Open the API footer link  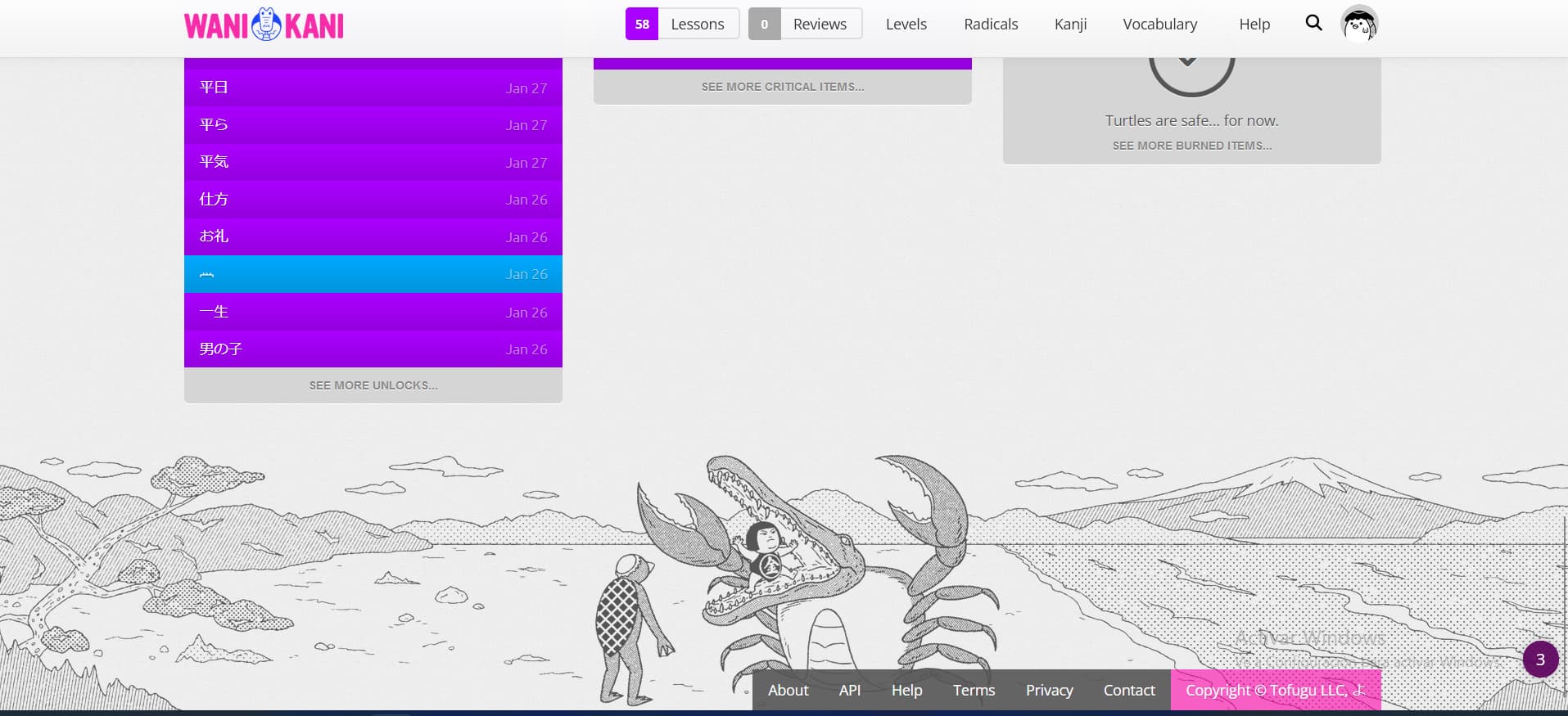[850, 690]
